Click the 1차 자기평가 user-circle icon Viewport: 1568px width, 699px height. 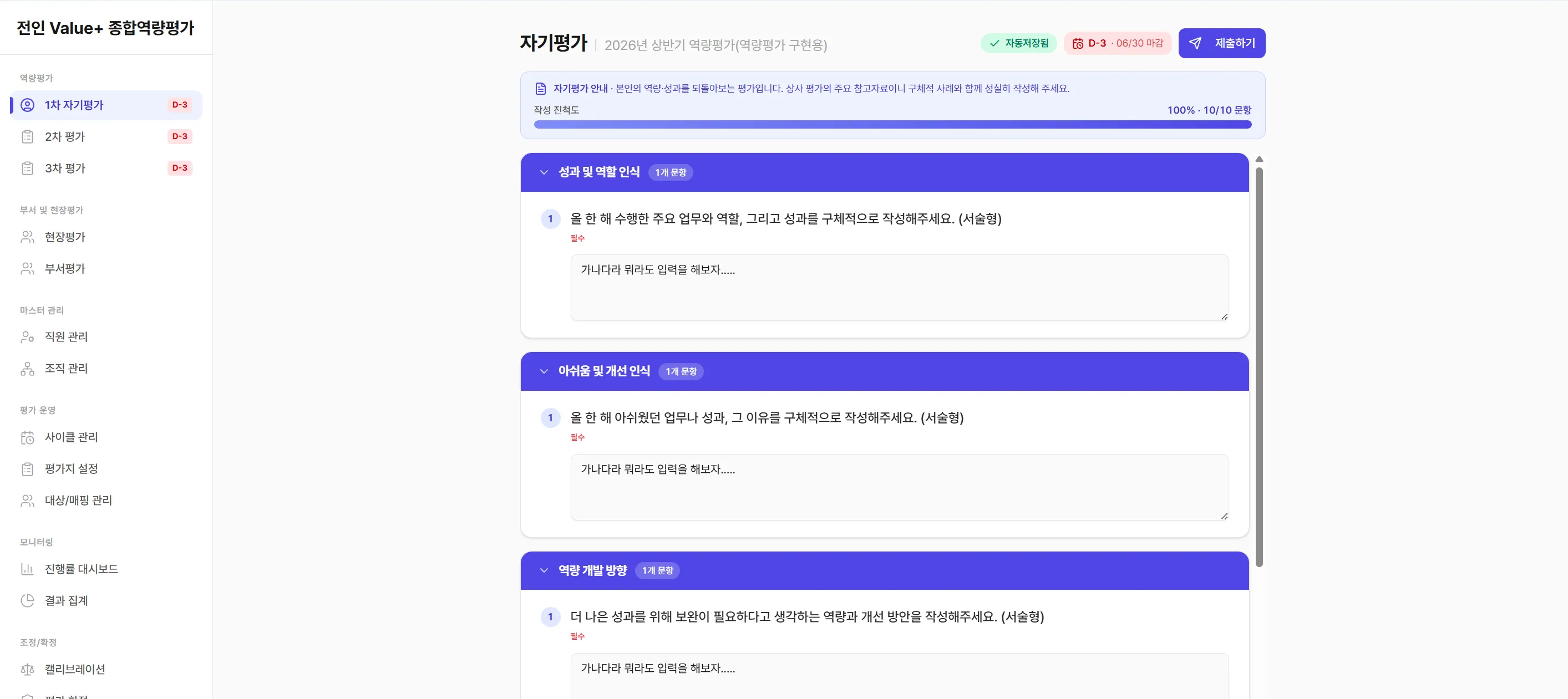[x=27, y=105]
